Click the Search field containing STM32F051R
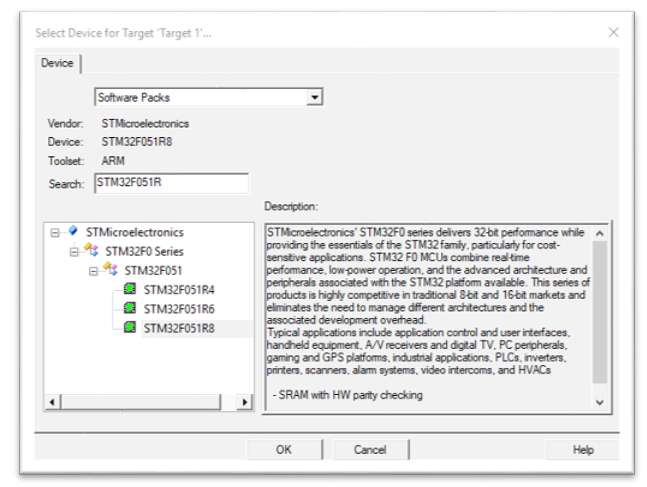 coord(171,183)
